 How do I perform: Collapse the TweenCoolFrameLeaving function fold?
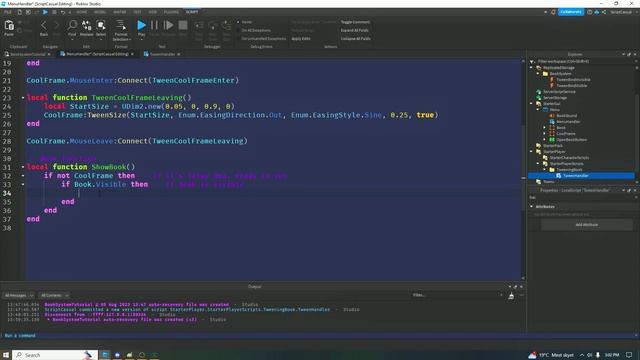coord(22,98)
